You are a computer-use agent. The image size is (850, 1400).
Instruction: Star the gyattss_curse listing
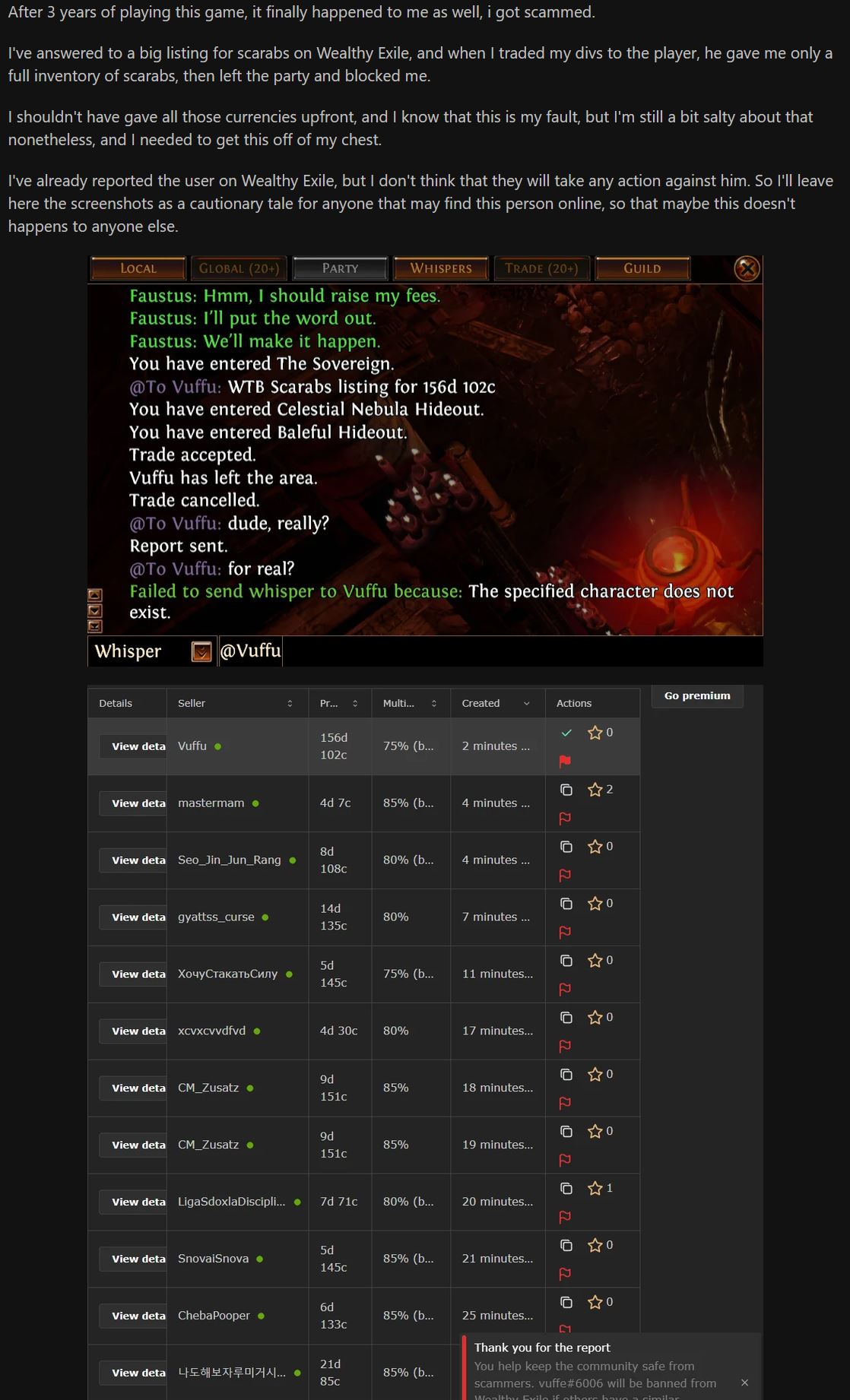(x=595, y=904)
